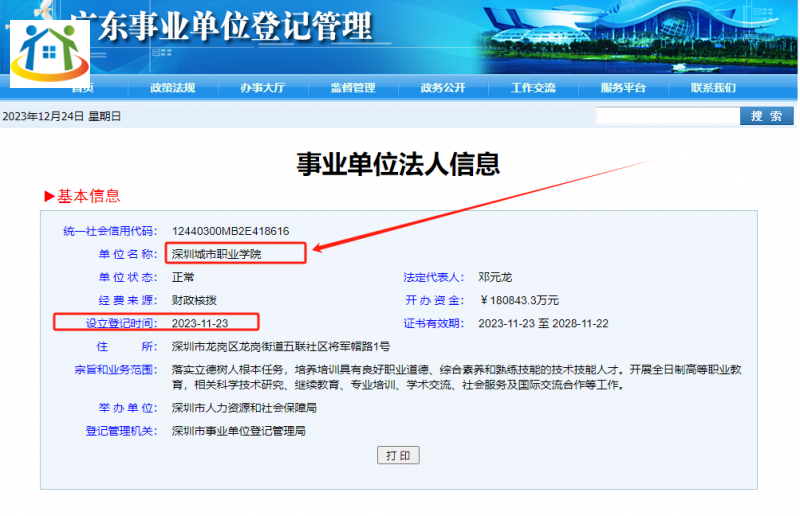The image size is (800, 516).
Task: Go to the 监督管理 section
Action: tap(352, 88)
